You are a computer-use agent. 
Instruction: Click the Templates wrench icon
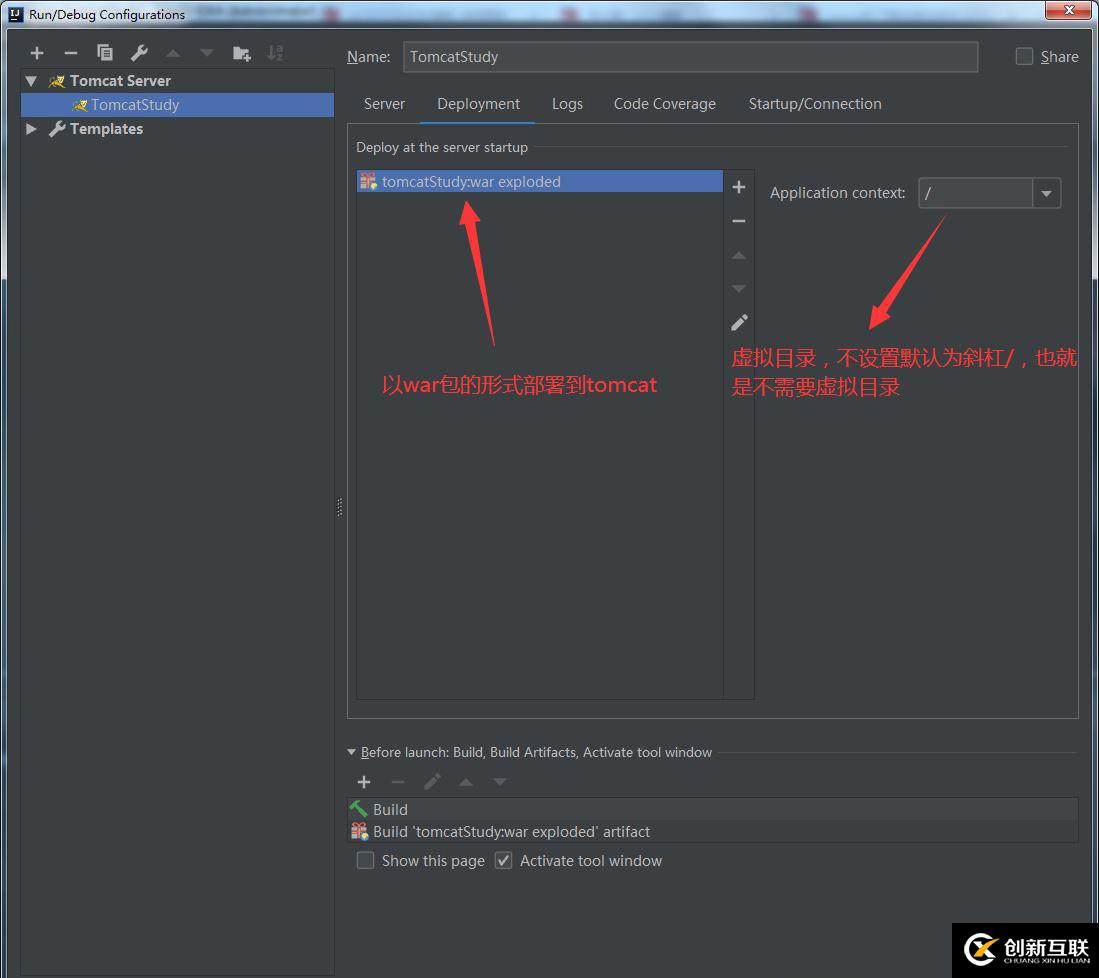coord(57,128)
